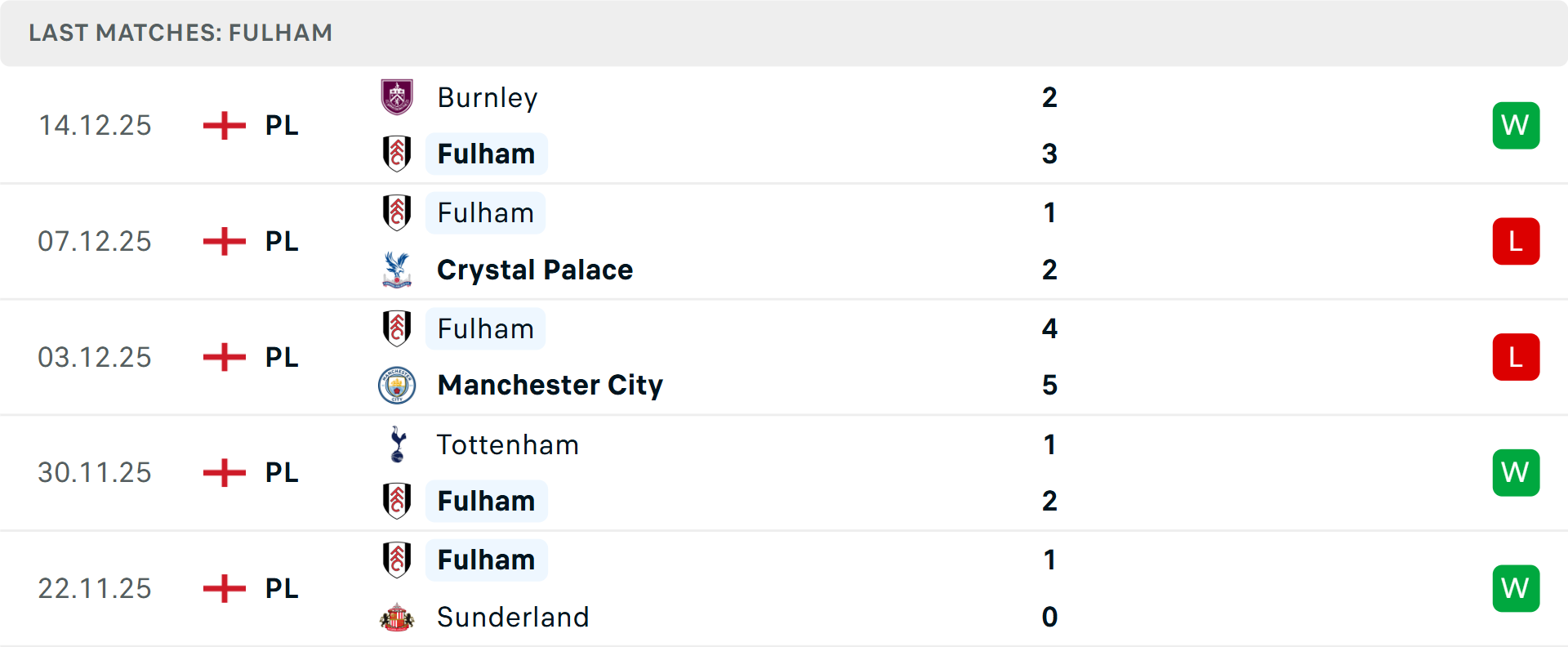This screenshot has height=647, width=1568.
Task: Click the Crystal Palace club crest
Action: [x=397, y=270]
